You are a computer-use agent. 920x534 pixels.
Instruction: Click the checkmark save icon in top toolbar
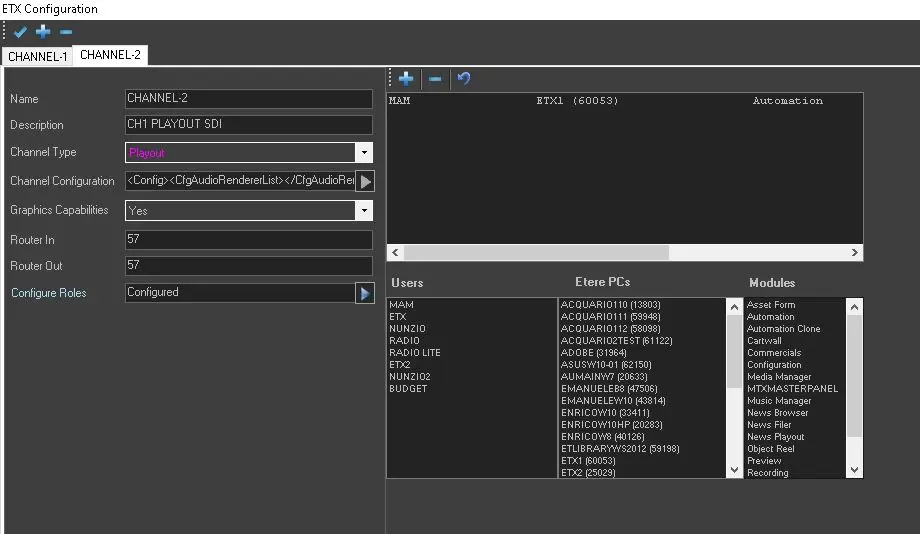click(20, 32)
